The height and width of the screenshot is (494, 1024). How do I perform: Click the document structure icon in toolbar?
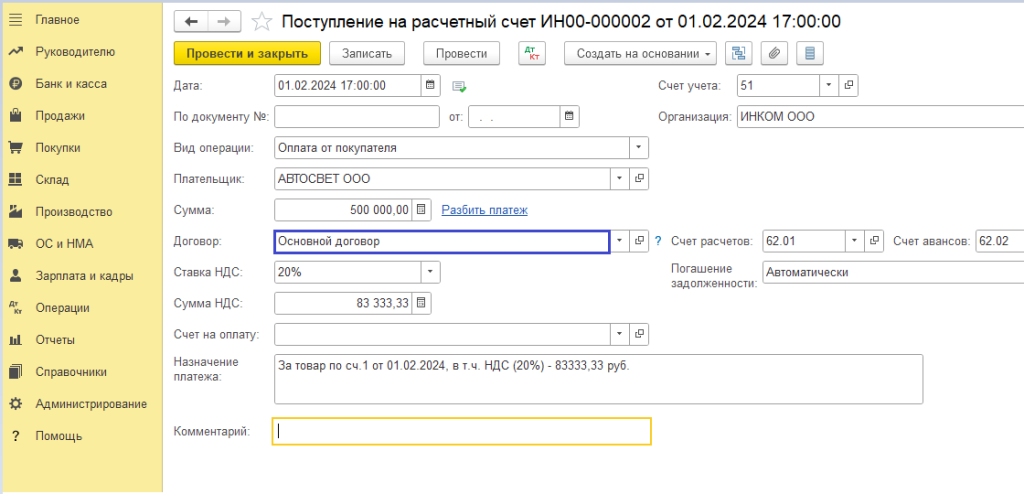point(740,53)
